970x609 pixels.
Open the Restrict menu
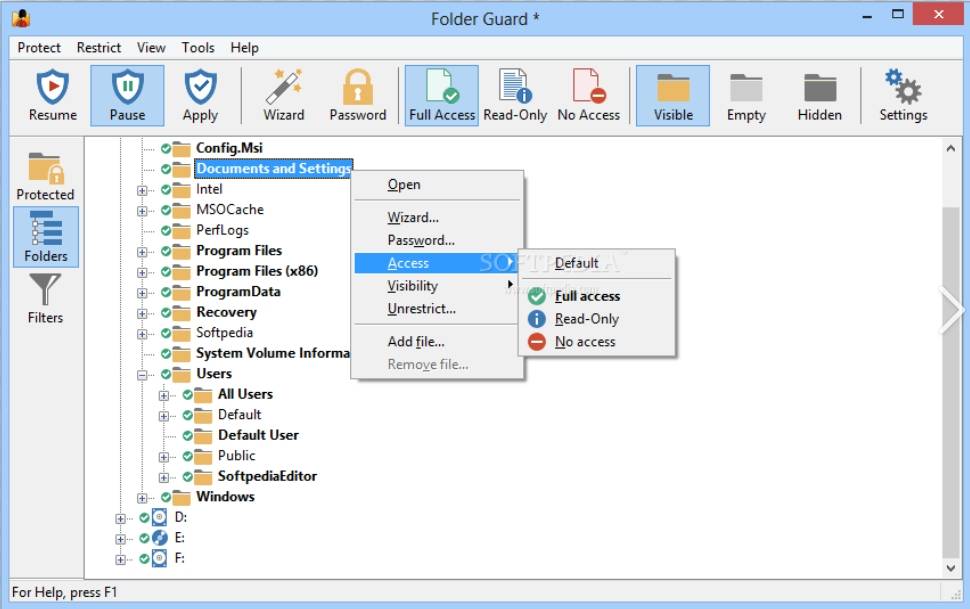(99, 48)
